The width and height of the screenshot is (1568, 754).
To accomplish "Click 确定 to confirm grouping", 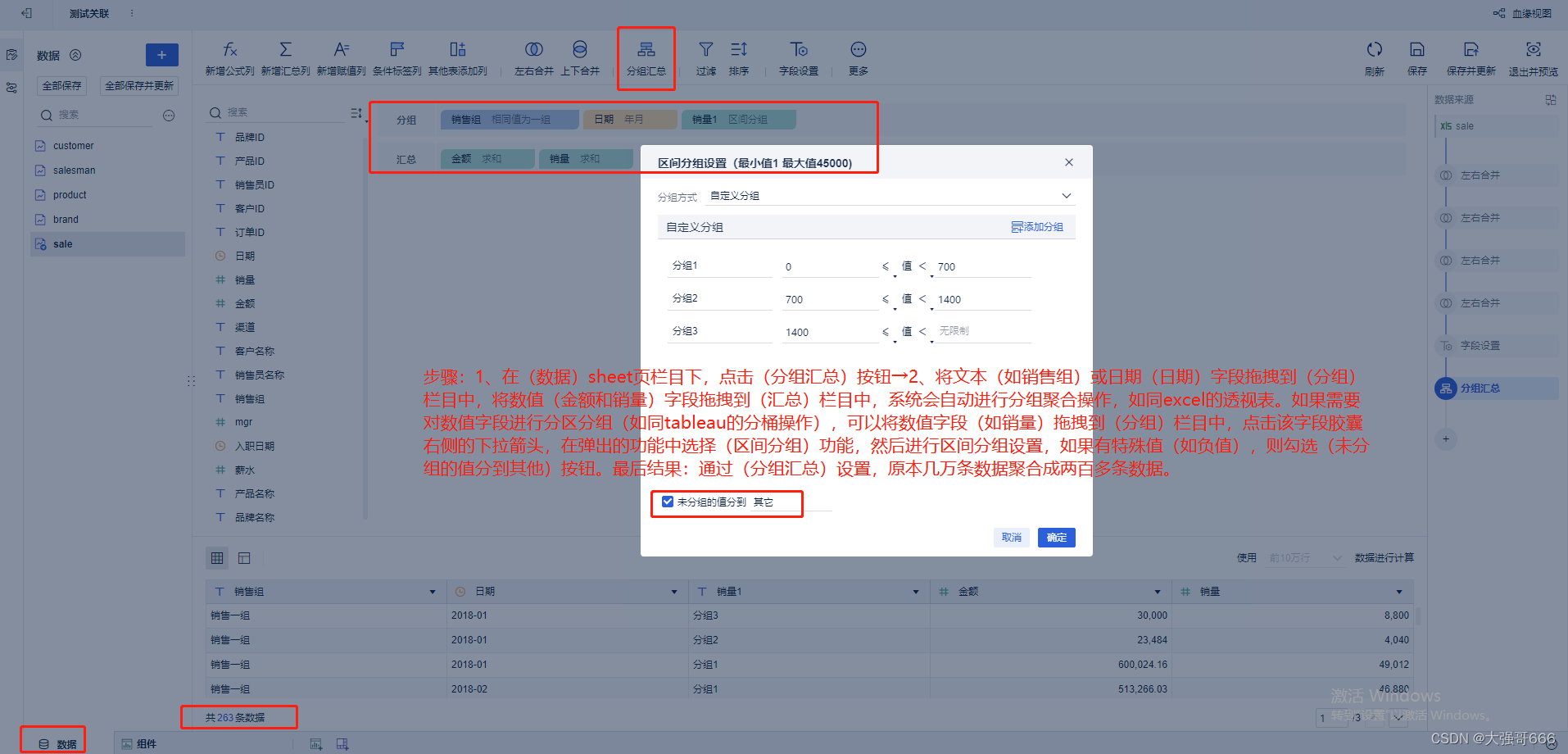I will (1057, 538).
